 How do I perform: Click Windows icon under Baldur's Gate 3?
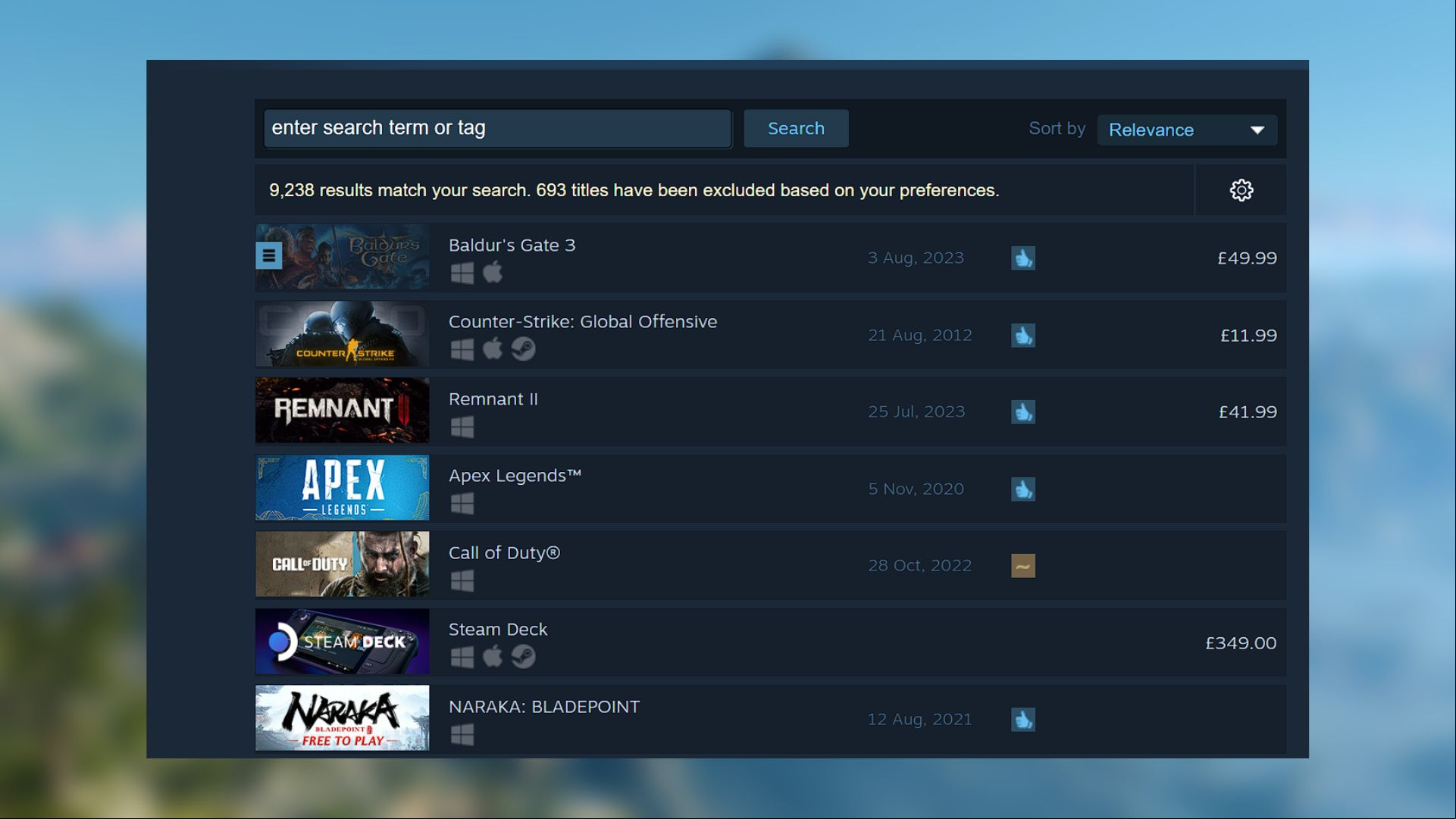pyautogui.click(x=462, y=272)
